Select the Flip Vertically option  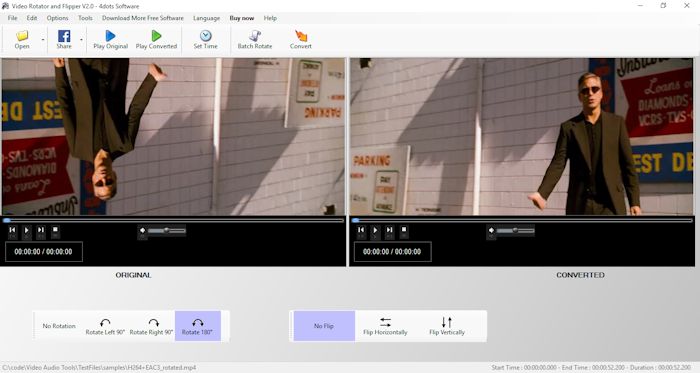tap(447, 326)
